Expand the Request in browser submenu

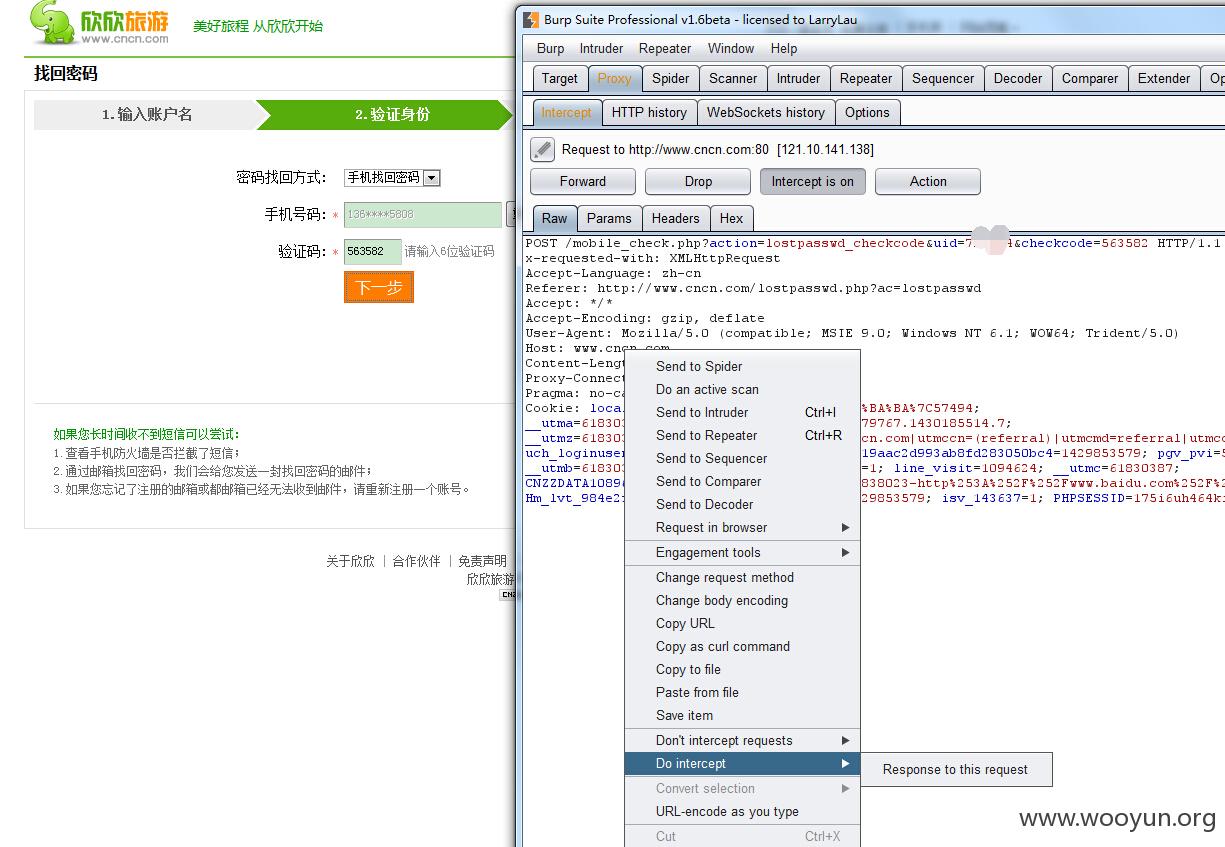742,527
